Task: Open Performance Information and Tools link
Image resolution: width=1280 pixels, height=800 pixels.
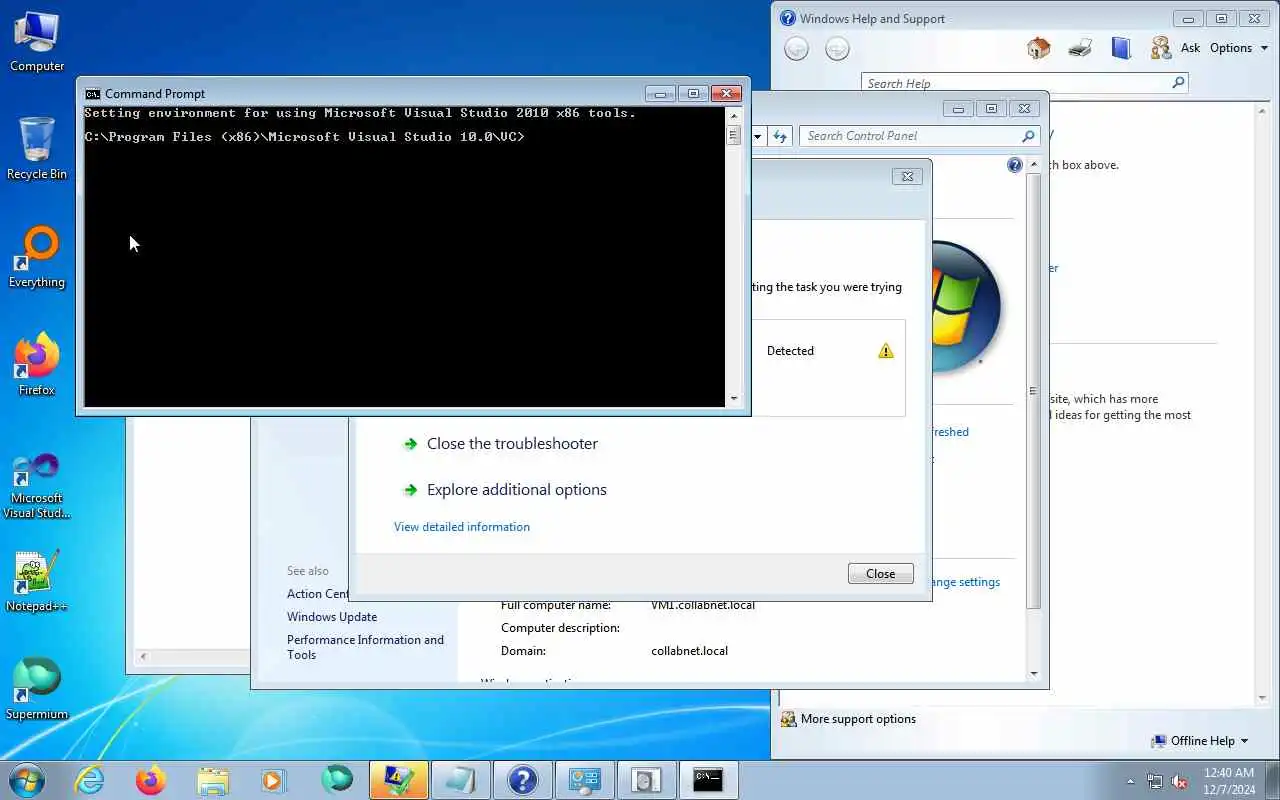Action: (x=365, y=647)
